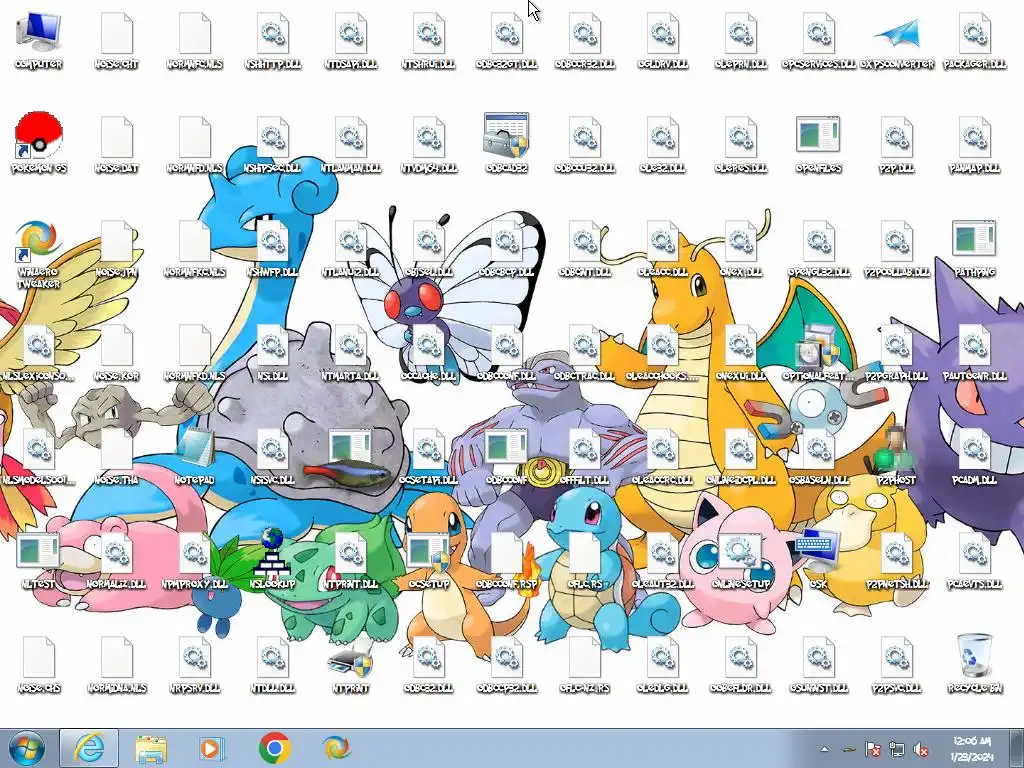Select the ODBCAD32 toolbox icon
Viewport: 1024px width, 768px height.
(x=506, y=135)
